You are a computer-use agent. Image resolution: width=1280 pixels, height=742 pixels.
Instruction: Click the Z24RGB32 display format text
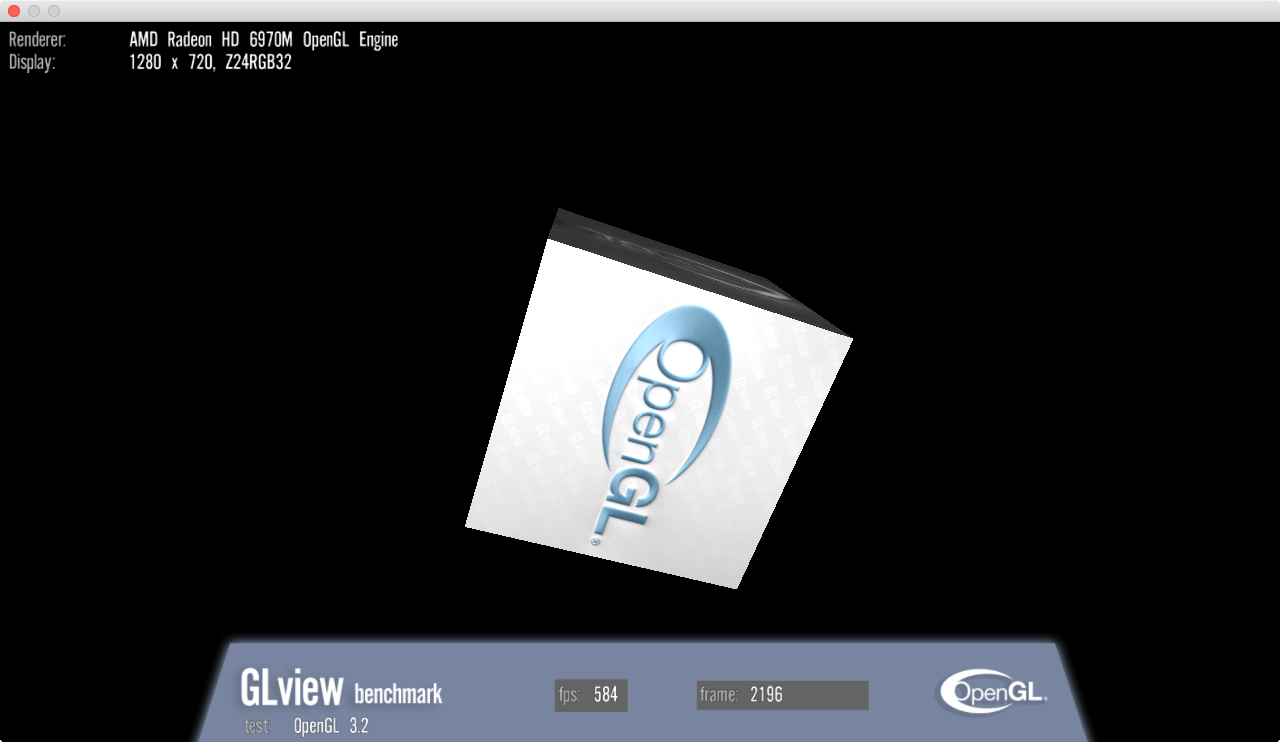[257, 62]
